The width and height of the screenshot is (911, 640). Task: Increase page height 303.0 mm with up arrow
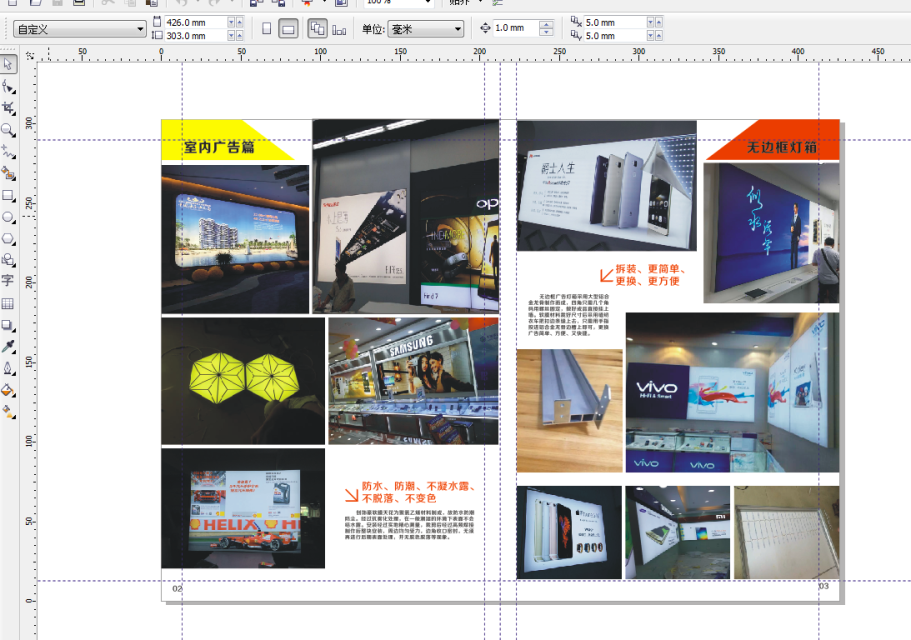coord(239,35)
